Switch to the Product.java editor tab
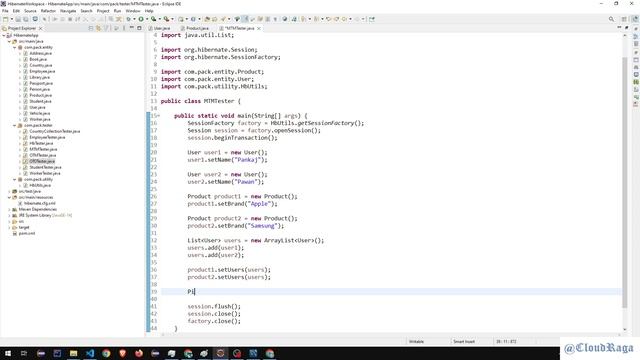 [x=195, y=28]
